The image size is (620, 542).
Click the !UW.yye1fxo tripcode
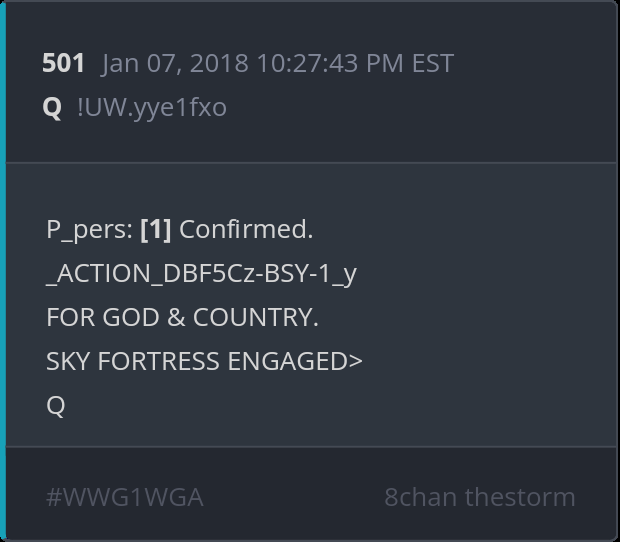pos(151,107)
